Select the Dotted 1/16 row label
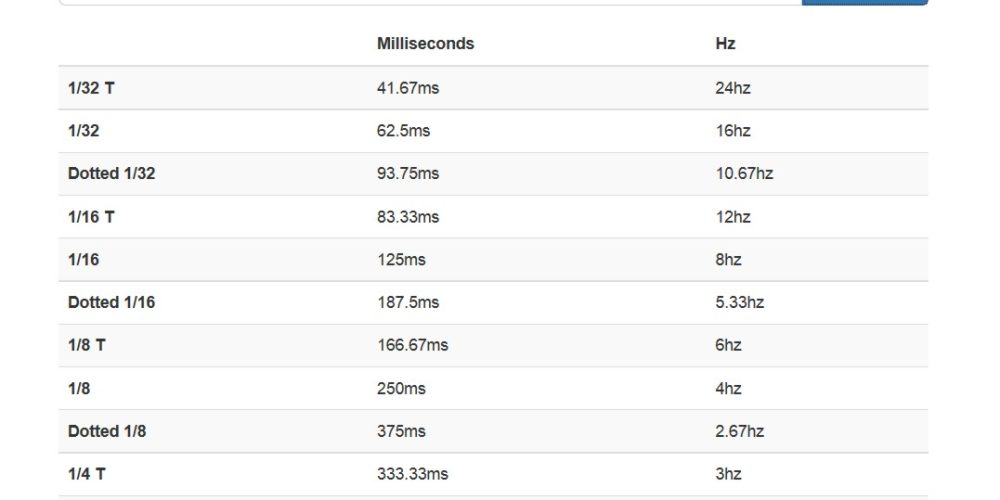 111,302
